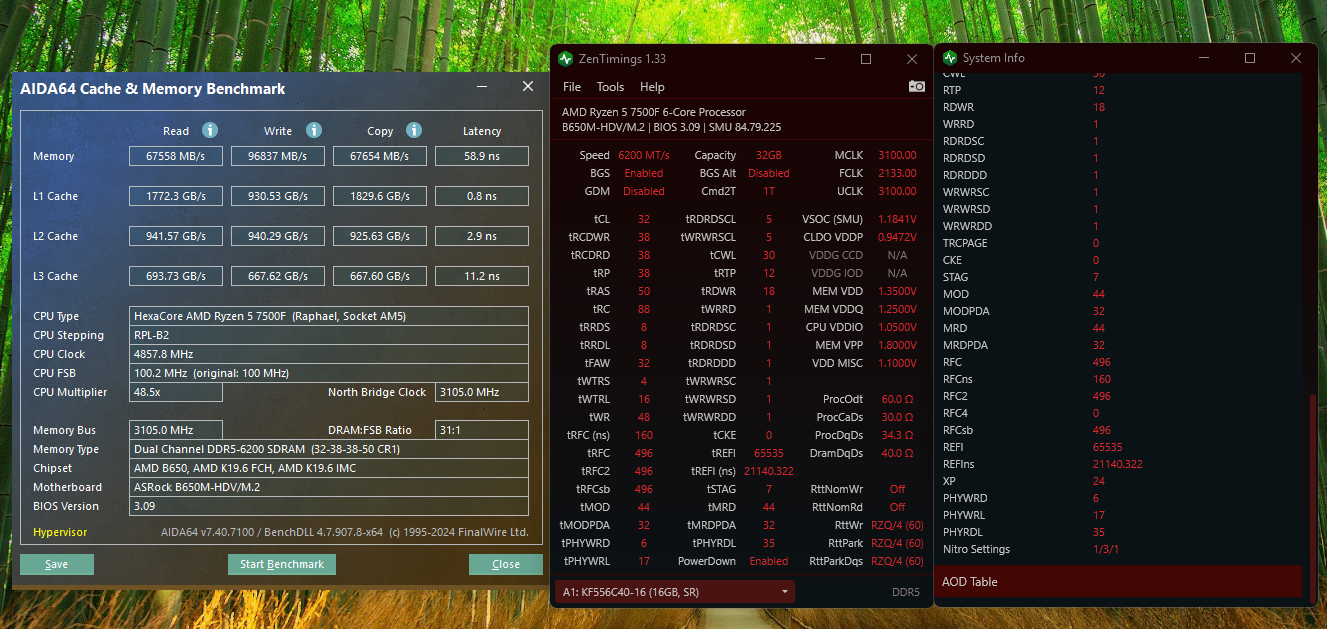Click the Capacity 32GB value in ZenTimings
Screen dimensions: 1327x629
click(x=769, y=155)
